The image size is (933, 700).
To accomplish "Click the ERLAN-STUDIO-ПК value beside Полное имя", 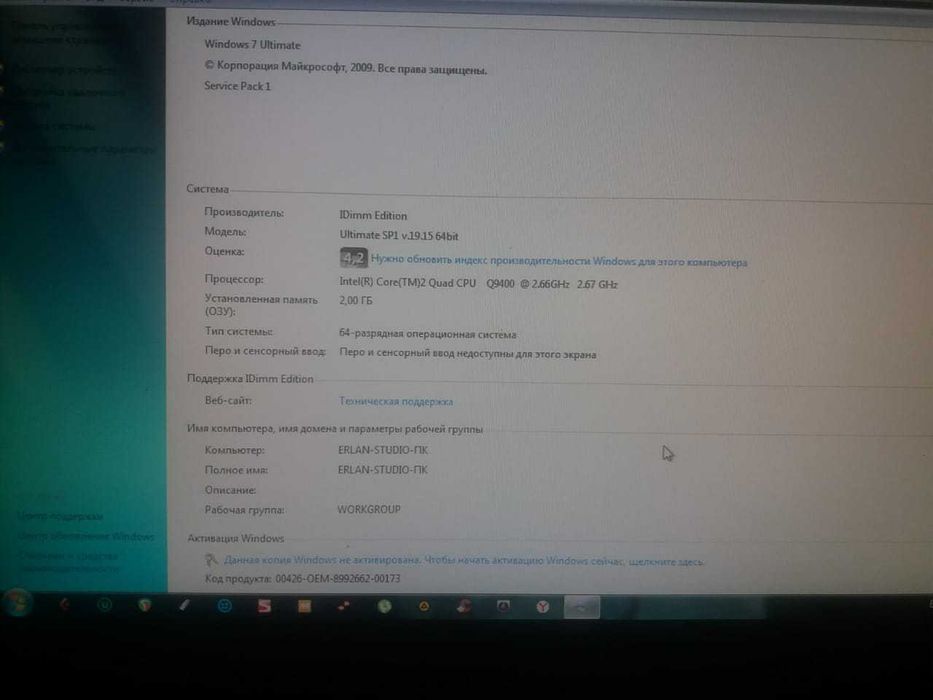I will (383, 470).
